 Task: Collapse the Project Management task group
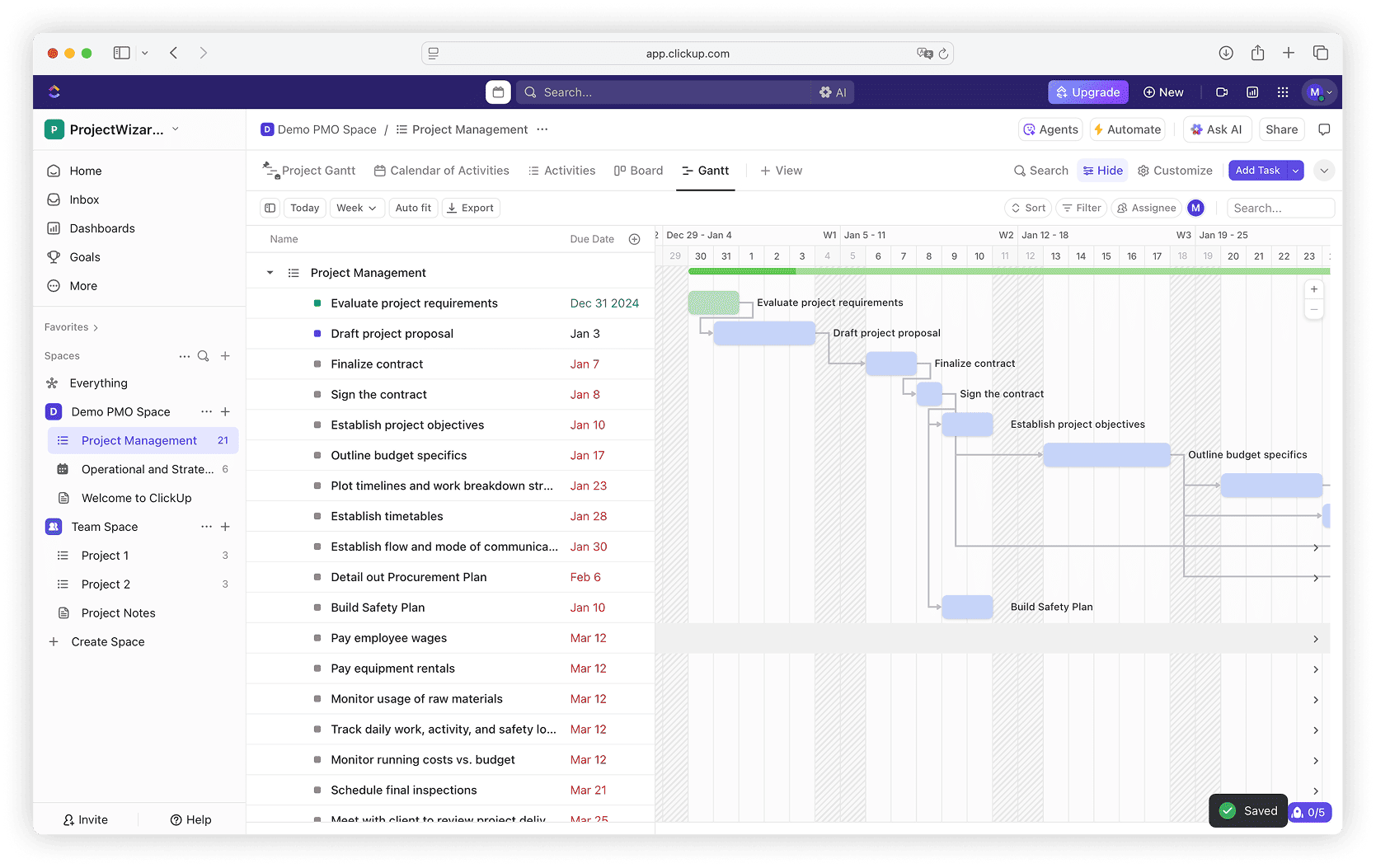click(x=269, y=272)
